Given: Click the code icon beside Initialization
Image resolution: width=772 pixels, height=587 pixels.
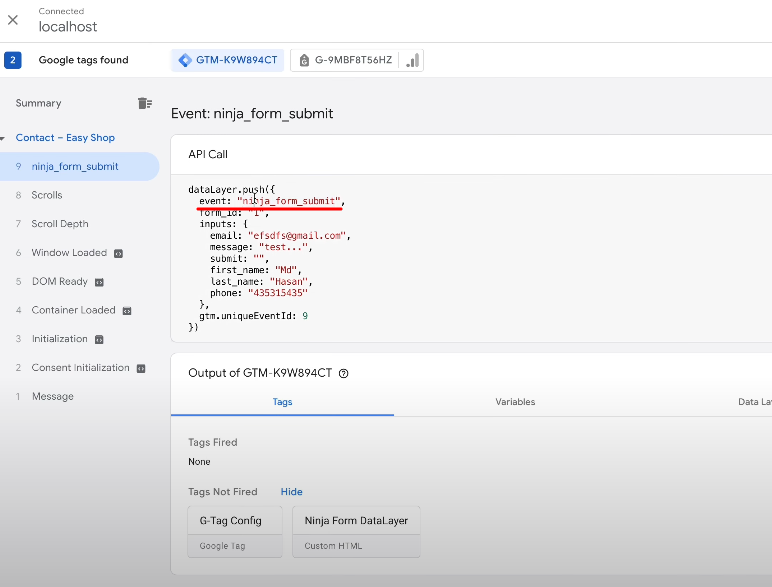Looking at the screenshot, I should pyautogui.click(x=99, y=339).
